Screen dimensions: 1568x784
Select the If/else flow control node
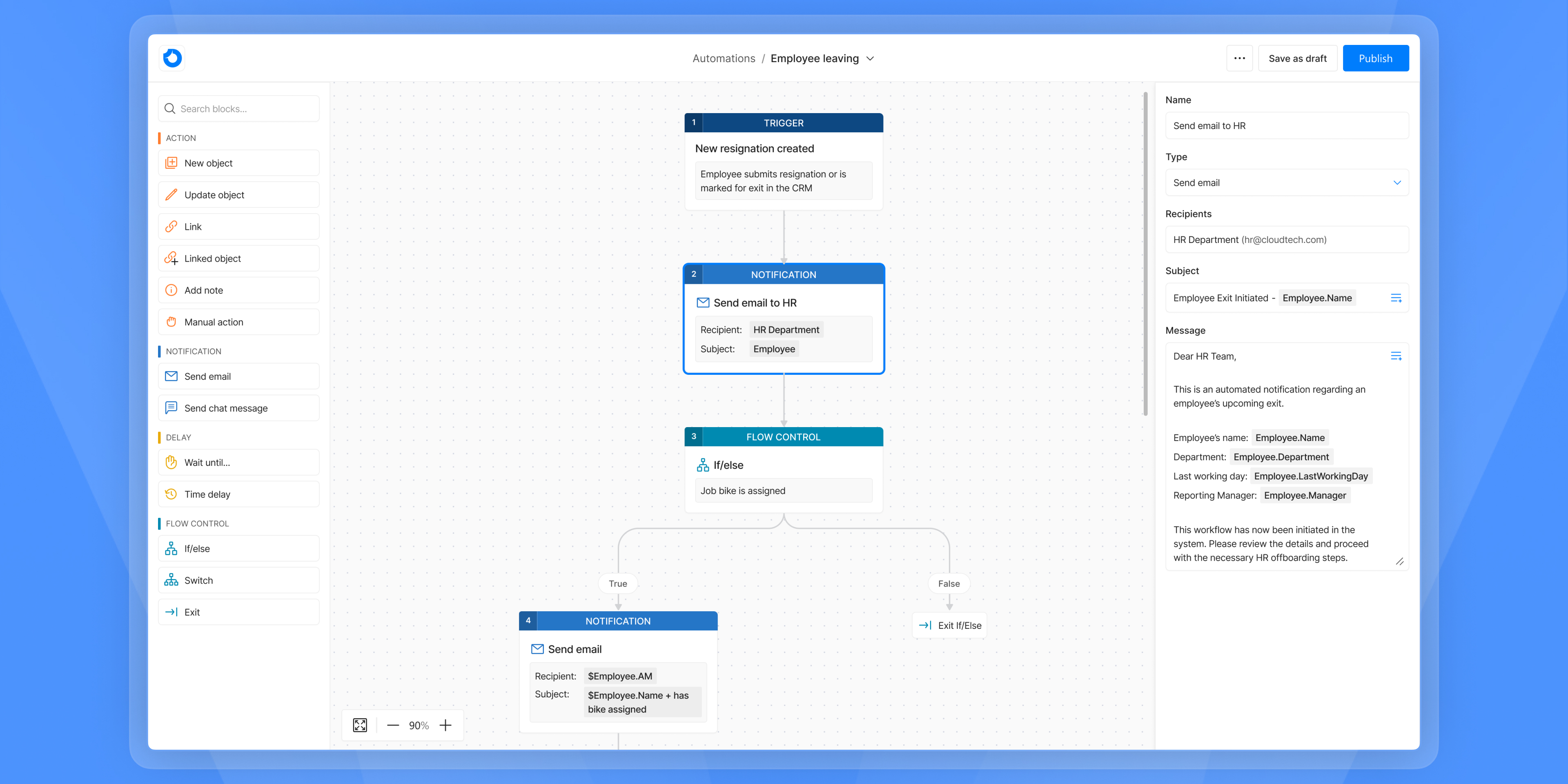(x=784, y=469)
